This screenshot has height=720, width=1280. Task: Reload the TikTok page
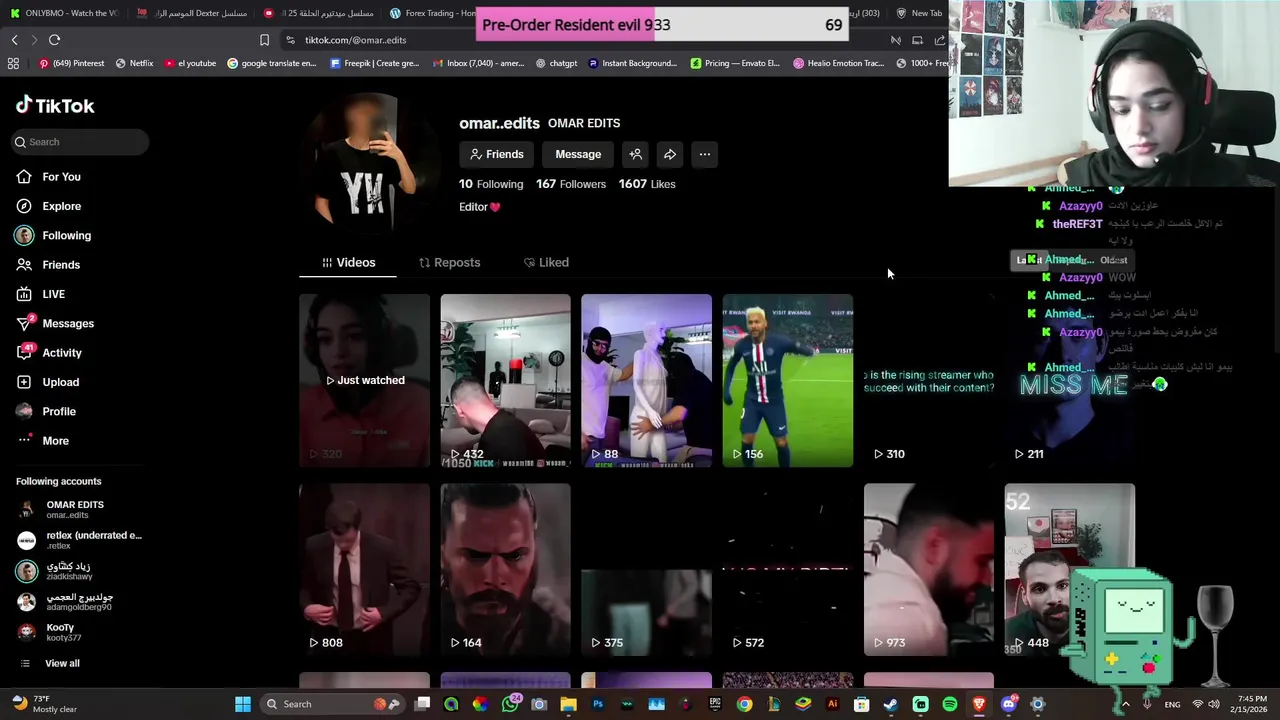pyautogui.click(x=54, y=40)
